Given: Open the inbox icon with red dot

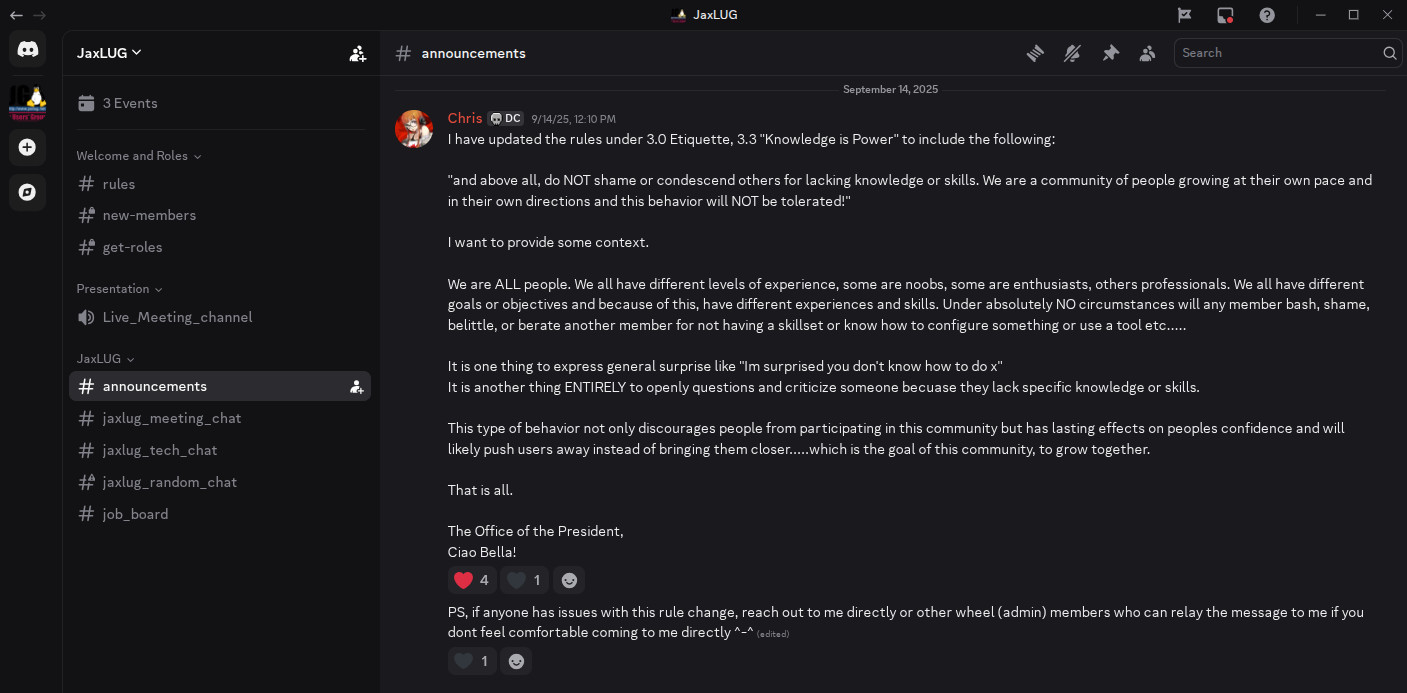Looking at the screenshot, I should (1225, 15).
